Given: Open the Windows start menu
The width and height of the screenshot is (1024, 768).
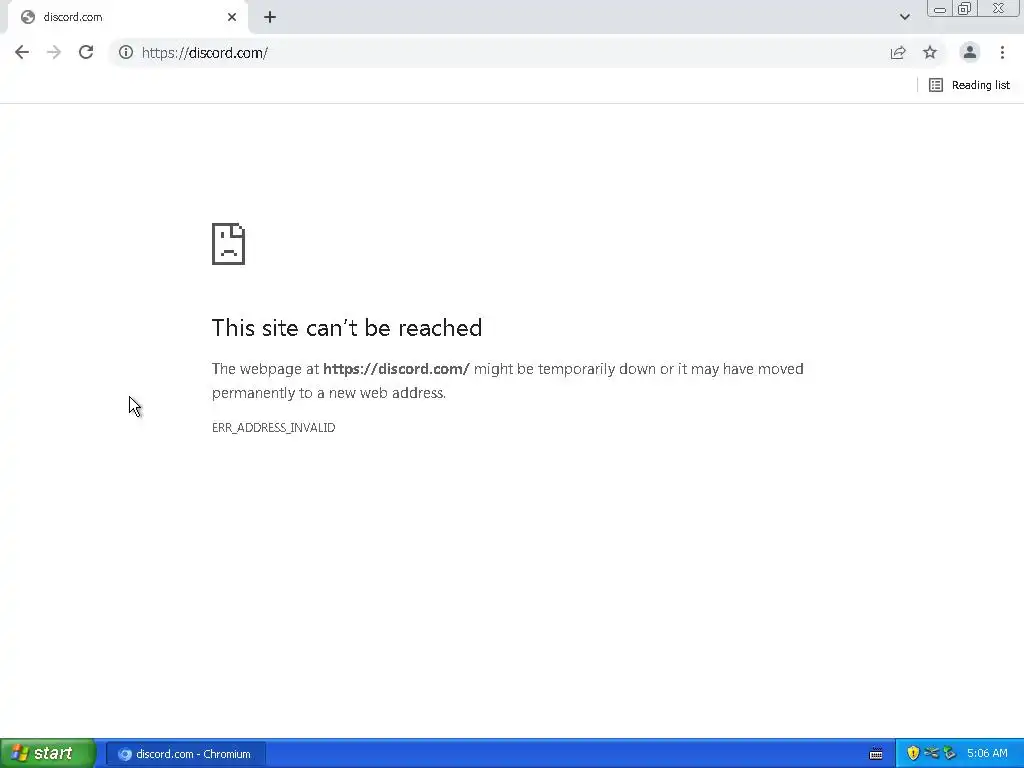Looking at the screenshot, I should (x=47, y=753).
